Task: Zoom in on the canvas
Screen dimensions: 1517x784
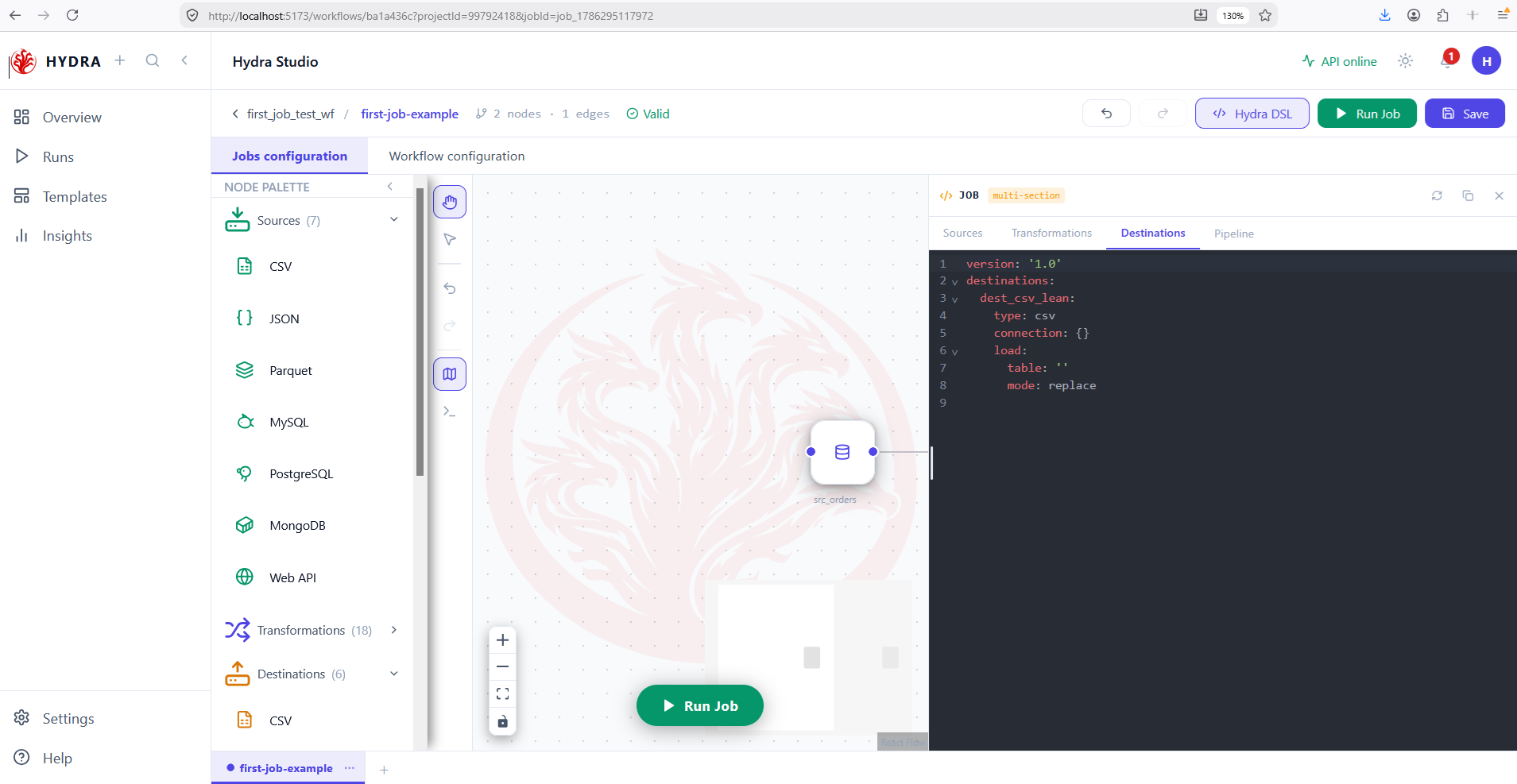Action: pos(502,640)
